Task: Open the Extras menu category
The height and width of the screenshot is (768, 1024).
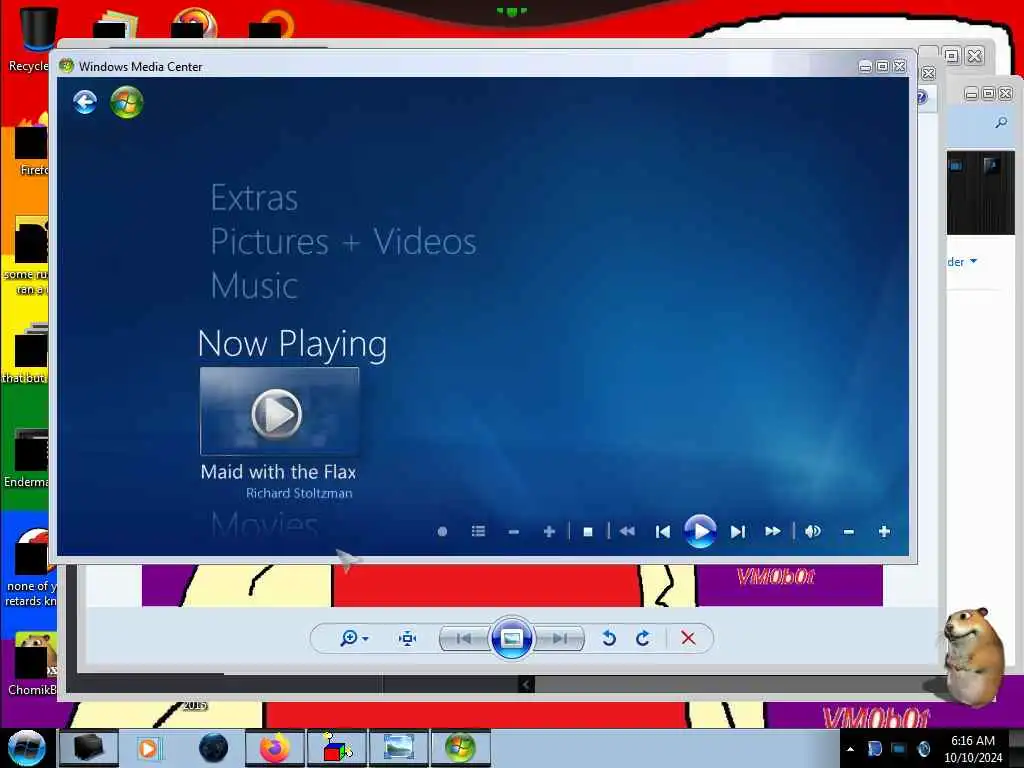Action: 254,197
